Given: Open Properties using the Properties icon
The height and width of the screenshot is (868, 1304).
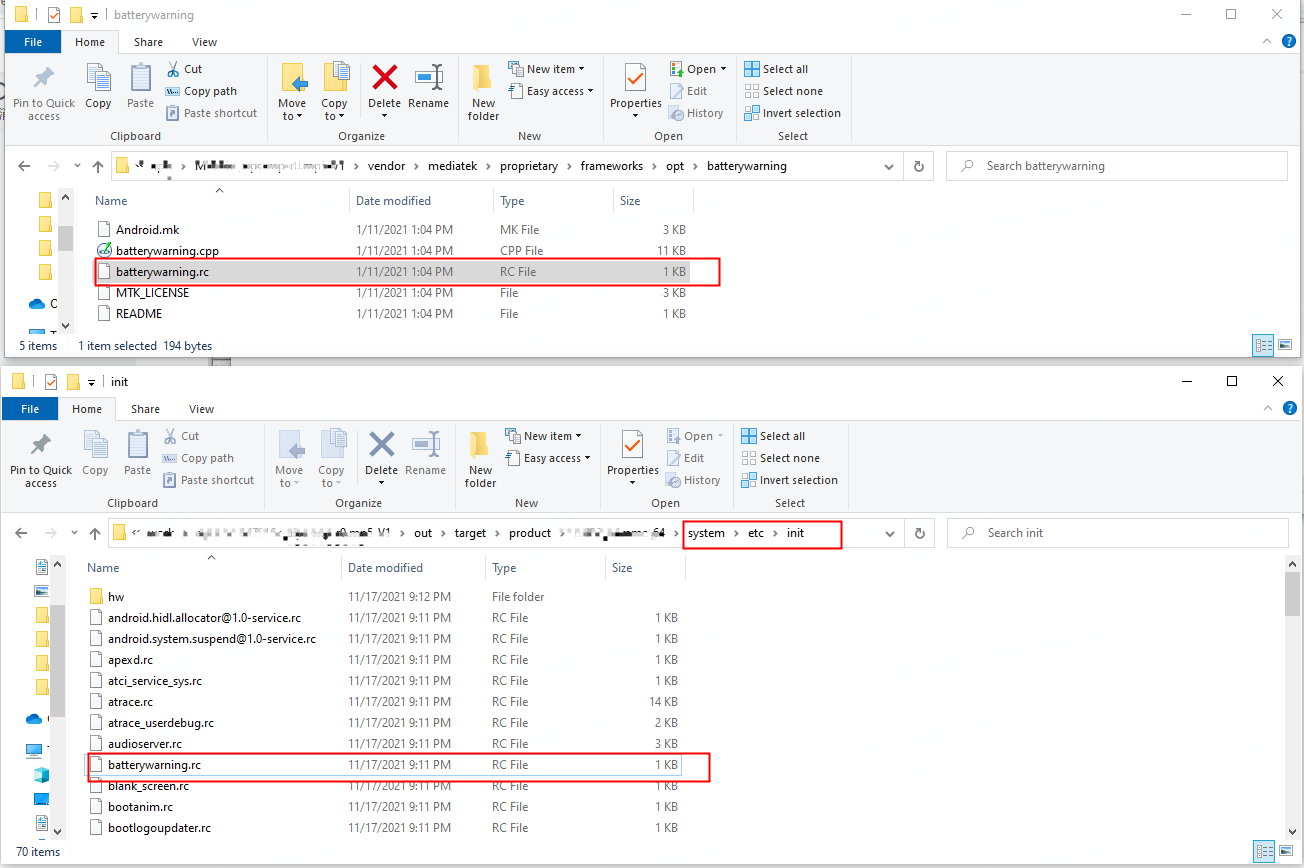Looking at the screenshot, I should [x=635, y=90].
